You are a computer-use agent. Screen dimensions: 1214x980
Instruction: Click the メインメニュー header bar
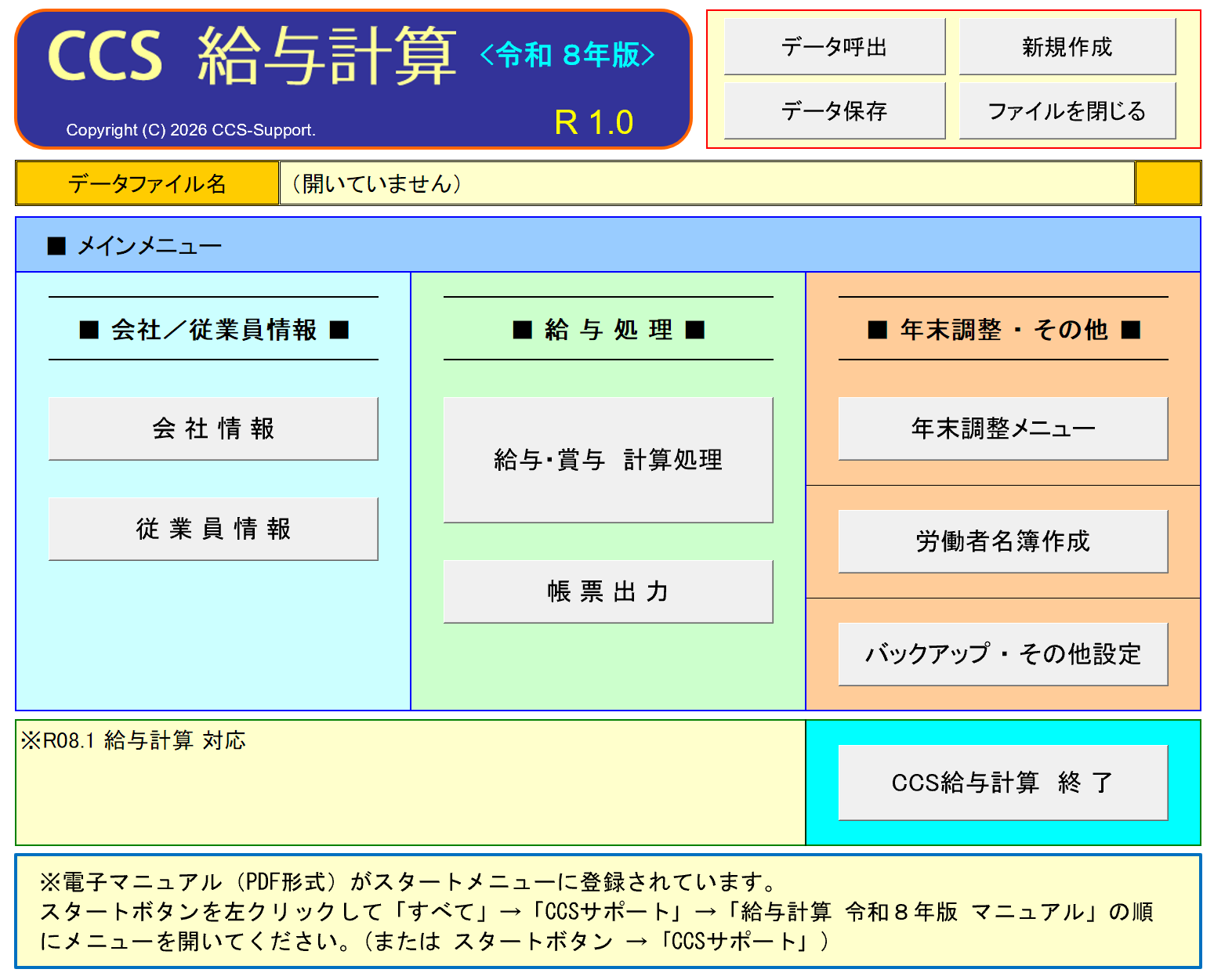607,245
